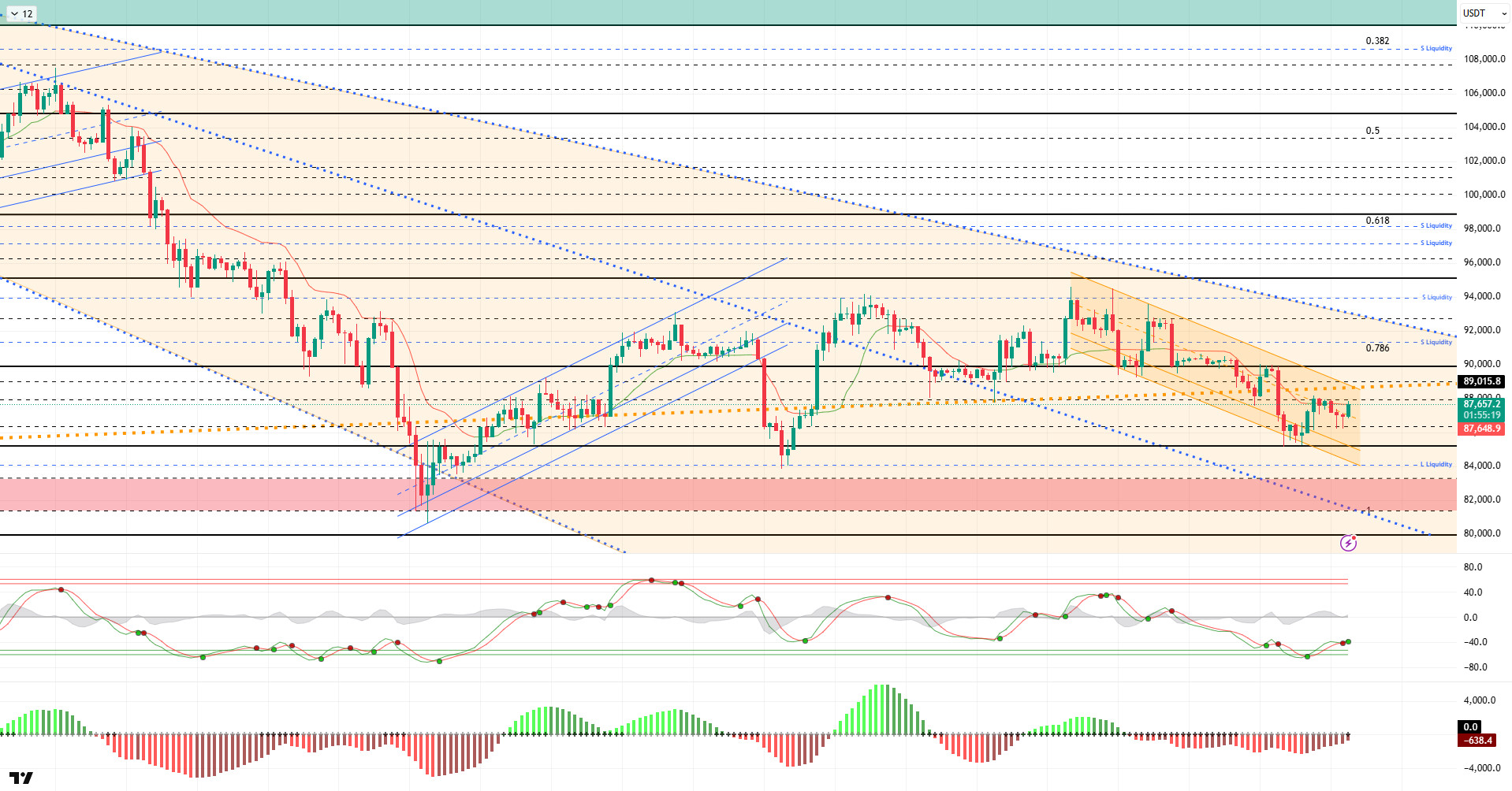
Task: Click the S Liquidity label beside 0.786
Action: pyautogui.click(x=1436, y=342)
